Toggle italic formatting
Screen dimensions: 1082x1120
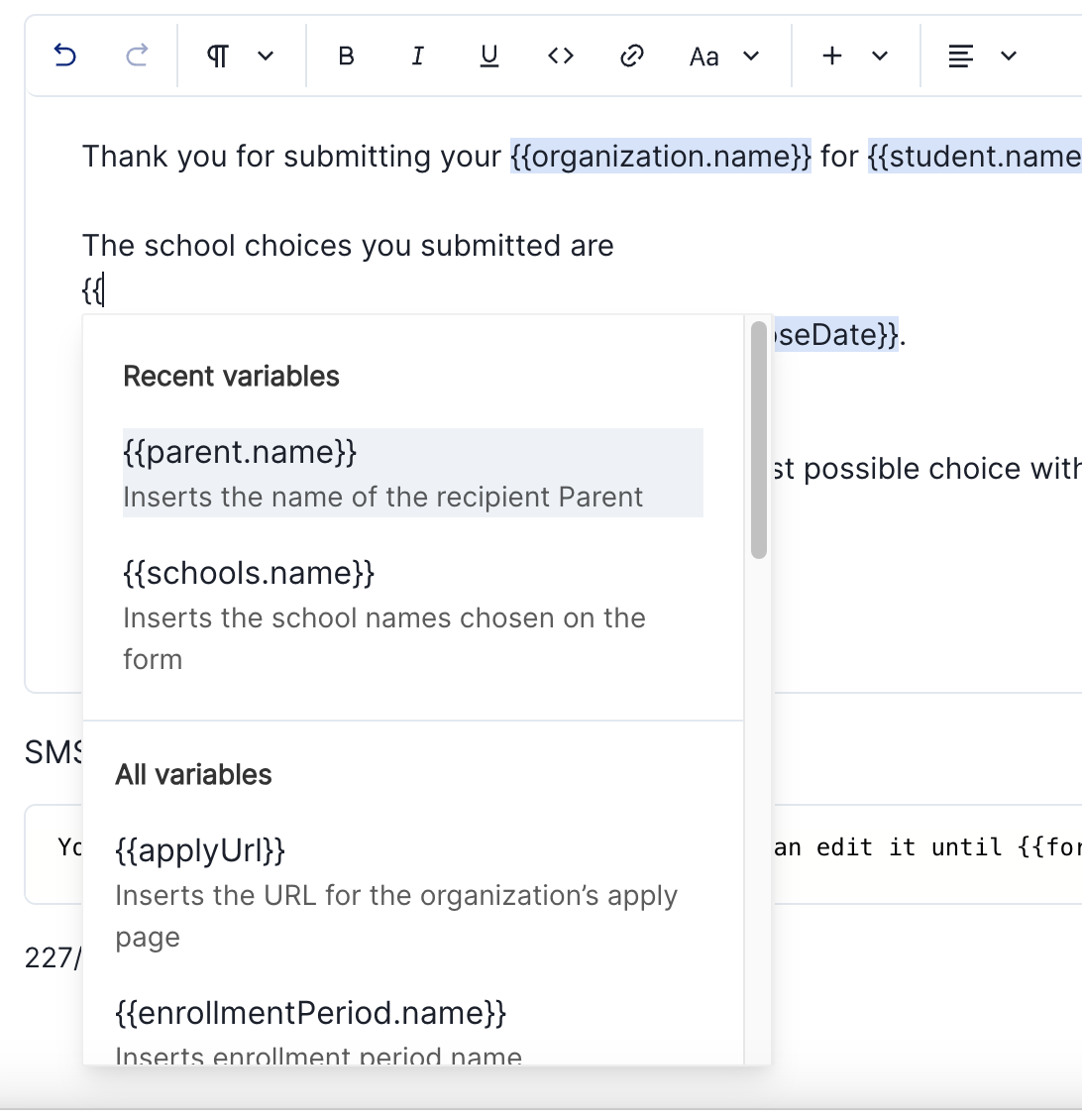[417, 56]
